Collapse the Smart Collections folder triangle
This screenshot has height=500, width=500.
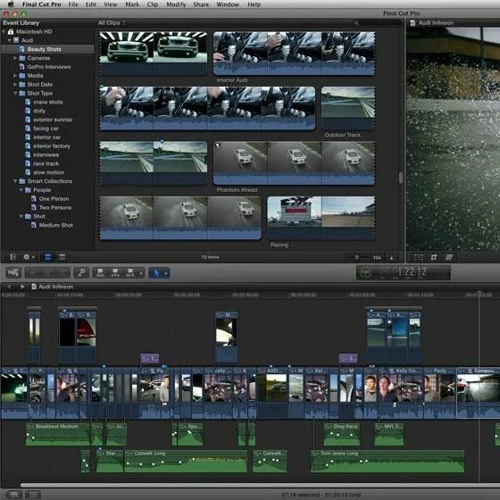click(15, 181)
